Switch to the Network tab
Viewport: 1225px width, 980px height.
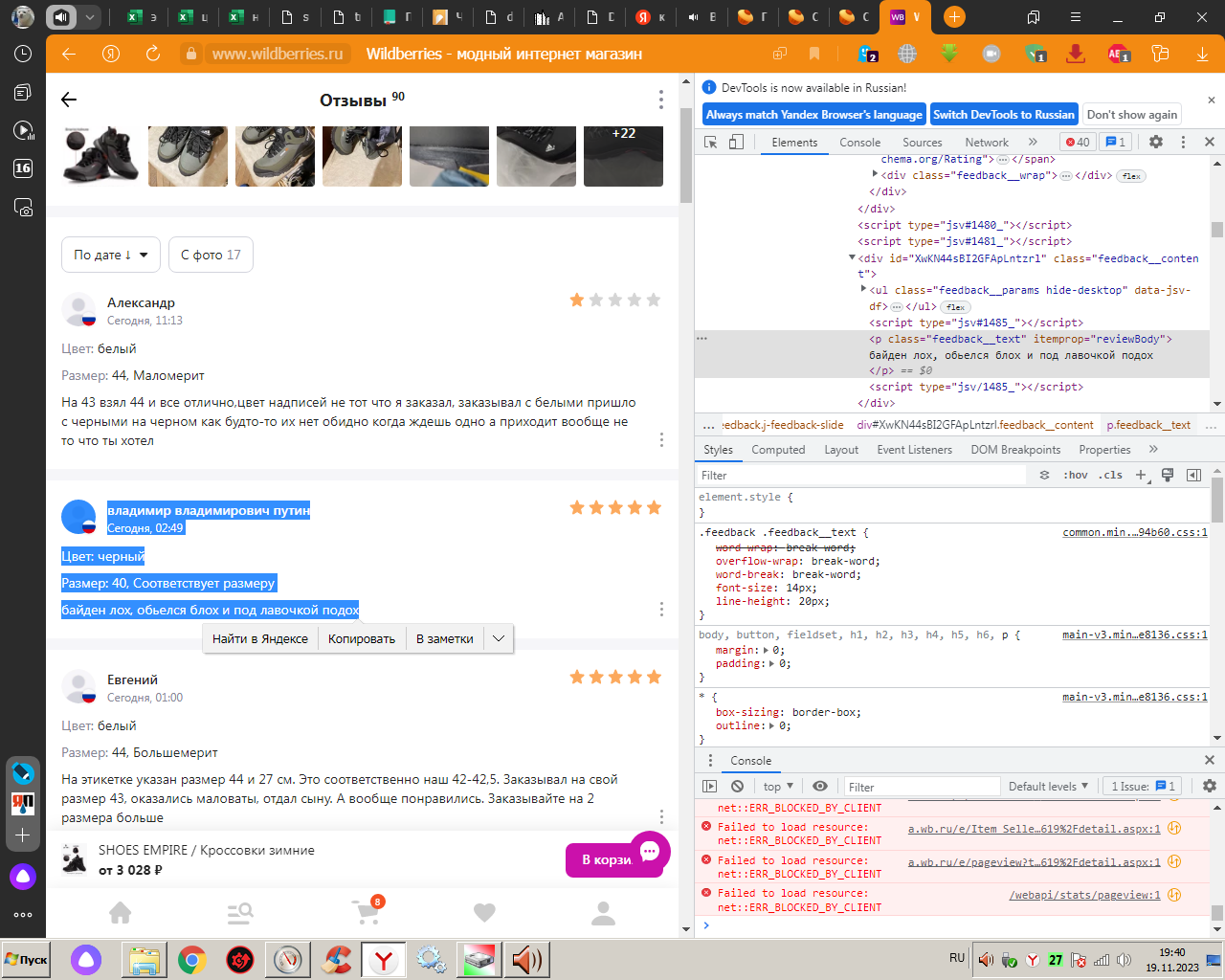click(987, 142)
